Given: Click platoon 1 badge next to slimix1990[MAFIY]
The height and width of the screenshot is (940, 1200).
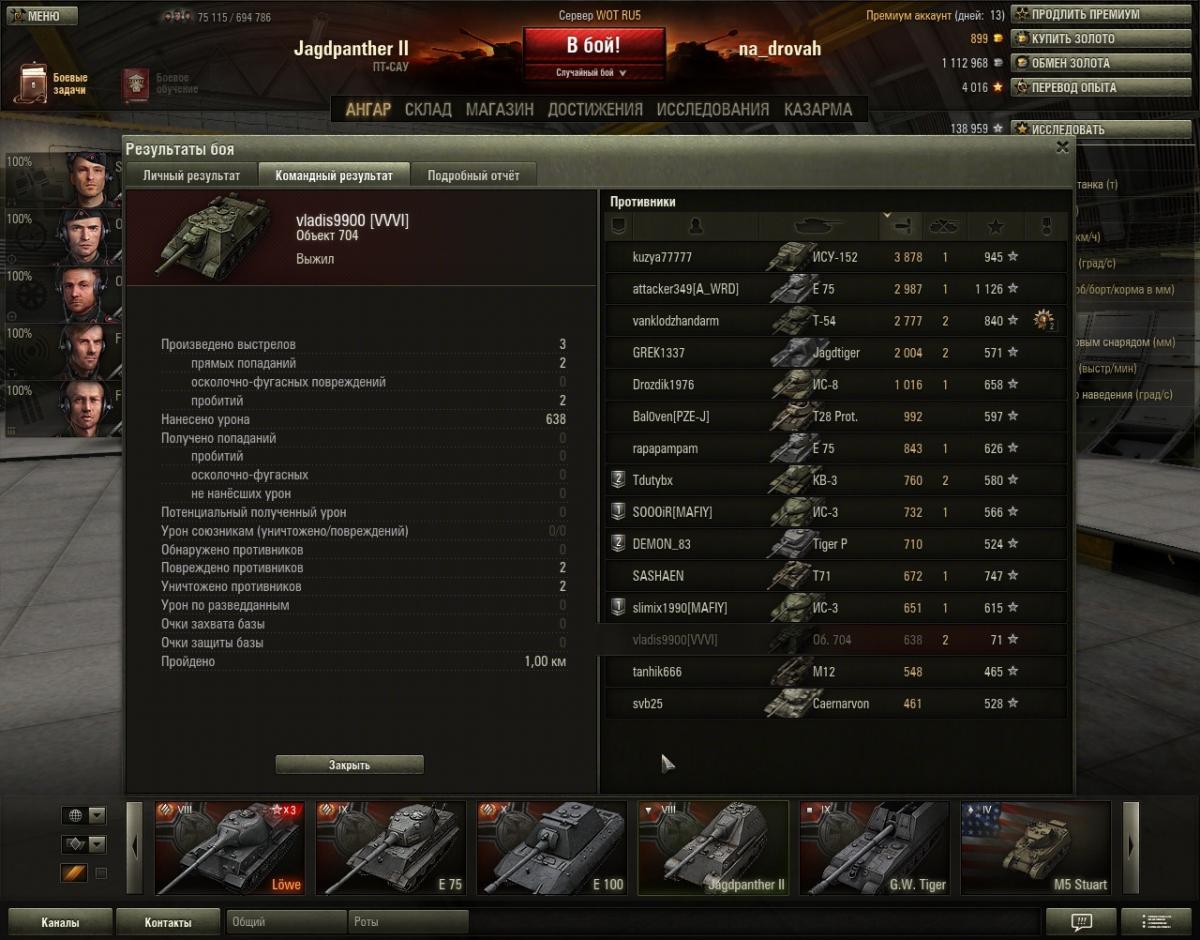Looking at the screenshot, I should tap(618, 607).
